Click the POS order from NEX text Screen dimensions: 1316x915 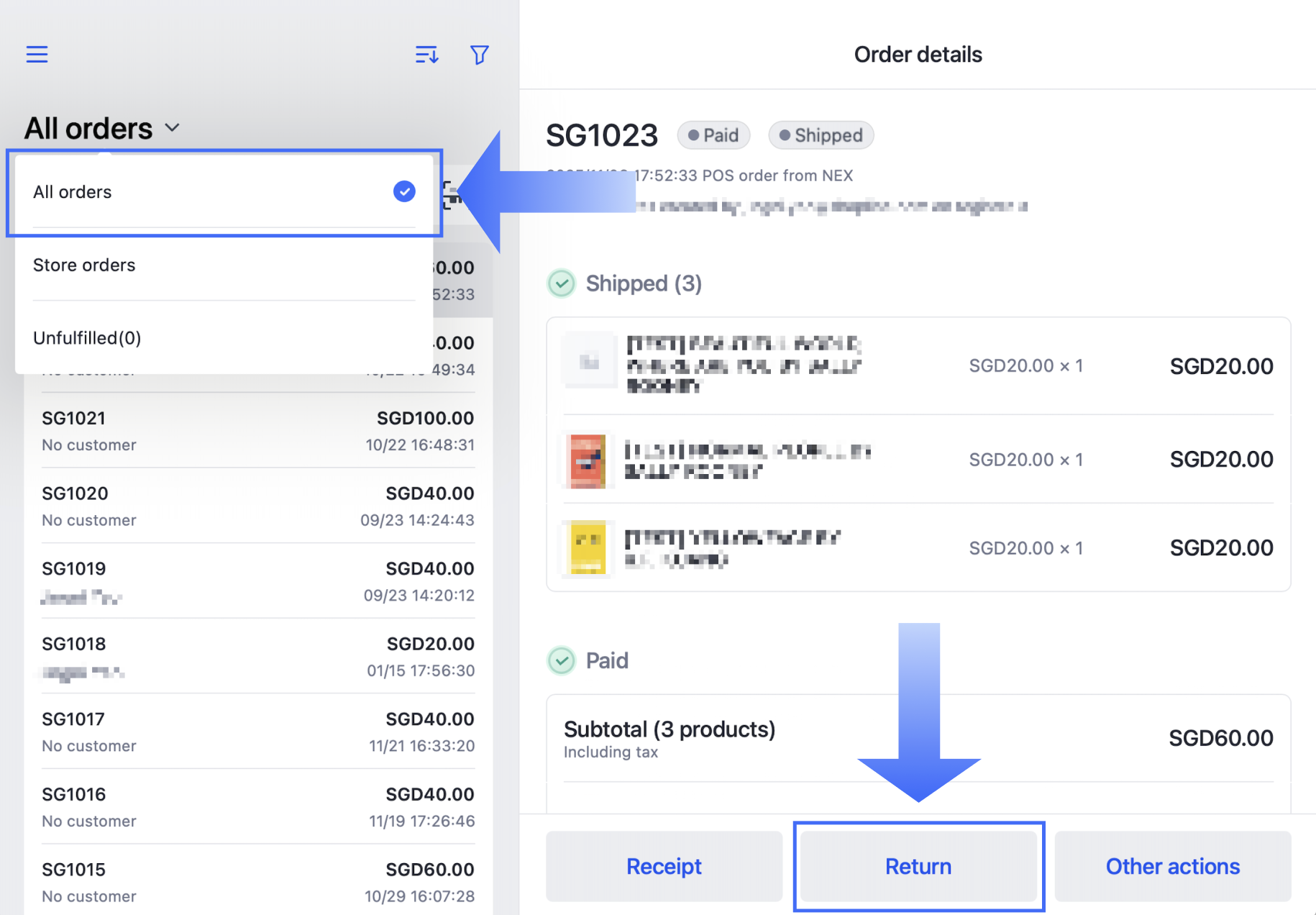pos(777,176)
